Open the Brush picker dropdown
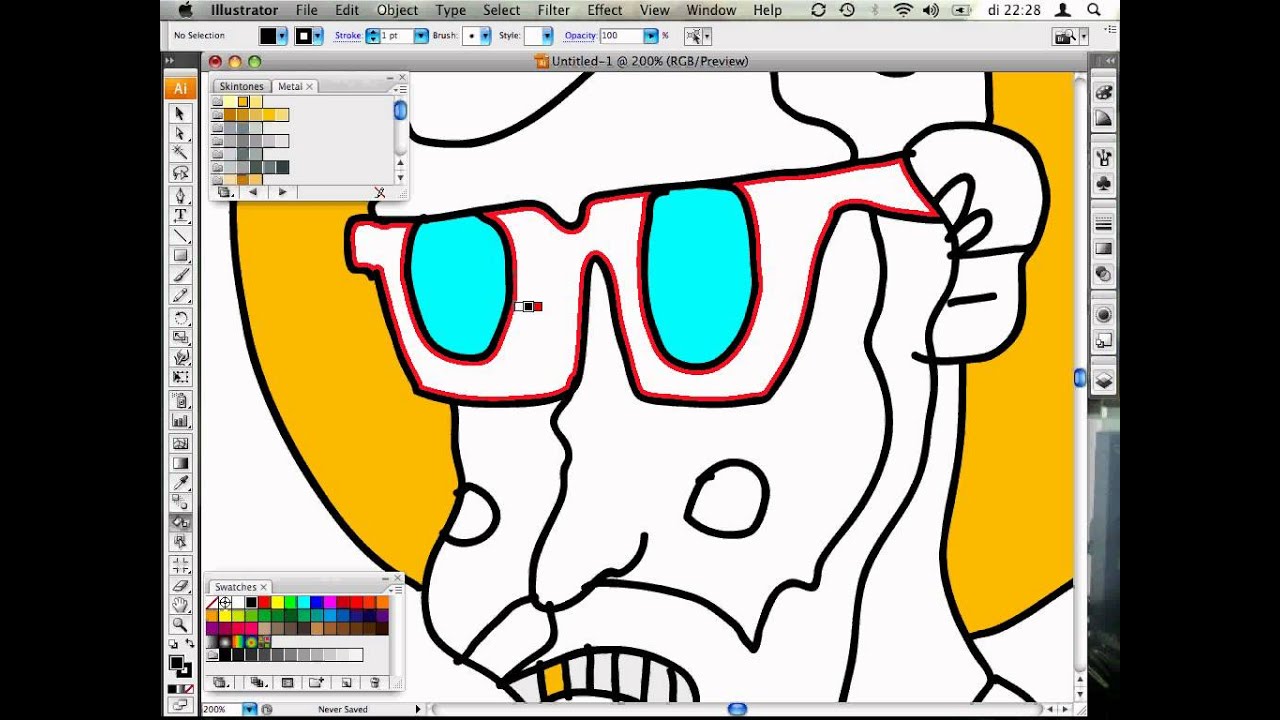This screenshot has width=1280, height=720. pyautogui.click(x=485, y=36)
